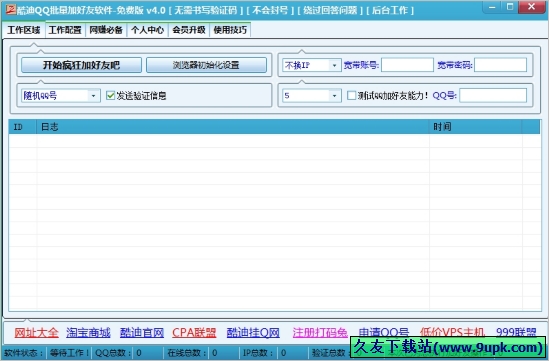Open the CPA联盟 link
549x361 pixels.
pos(194,333)
